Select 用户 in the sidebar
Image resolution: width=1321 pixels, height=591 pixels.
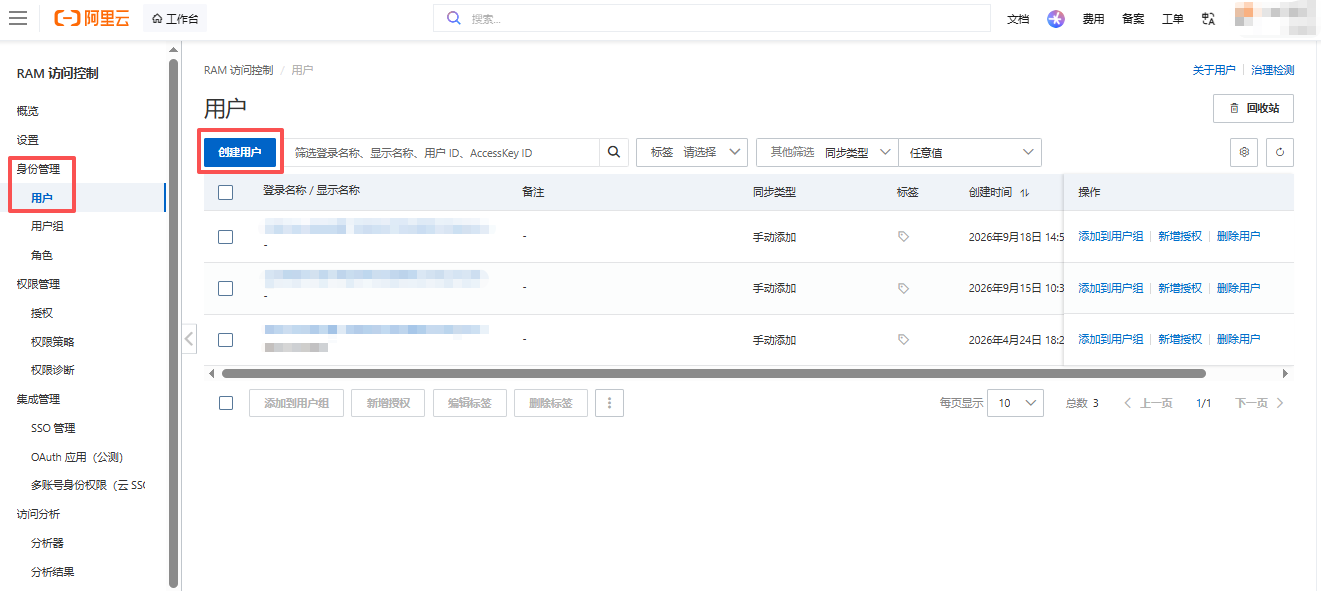pyautogui.click(x=42, y=198)
